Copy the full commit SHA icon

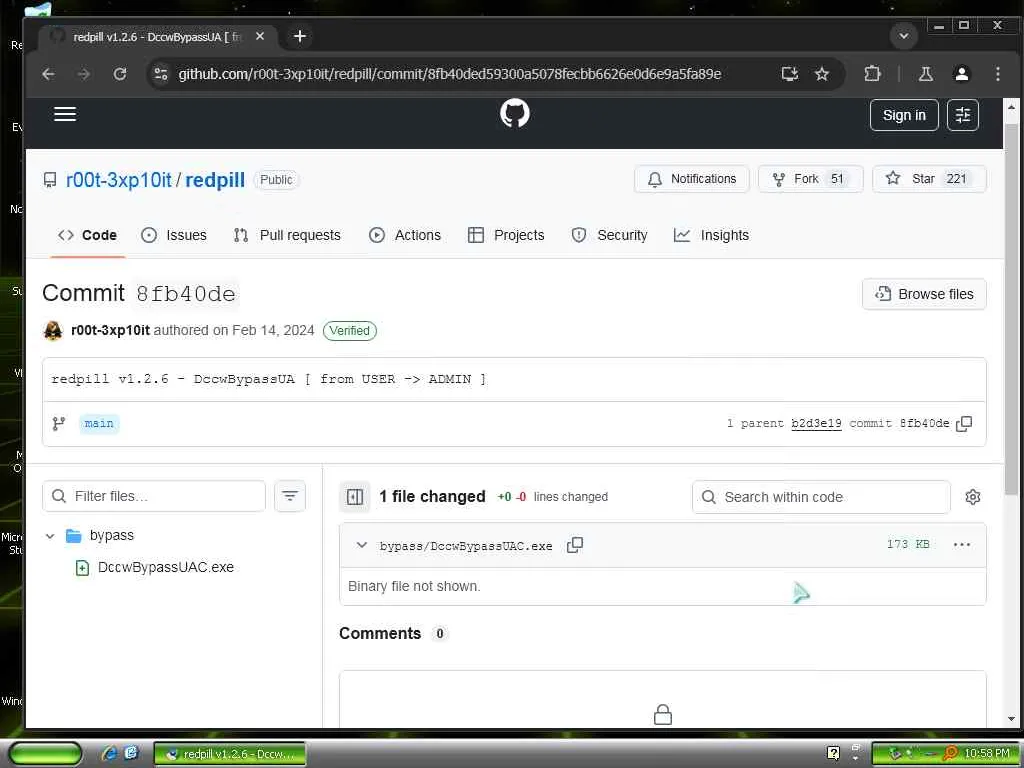(x=964, y=423)
